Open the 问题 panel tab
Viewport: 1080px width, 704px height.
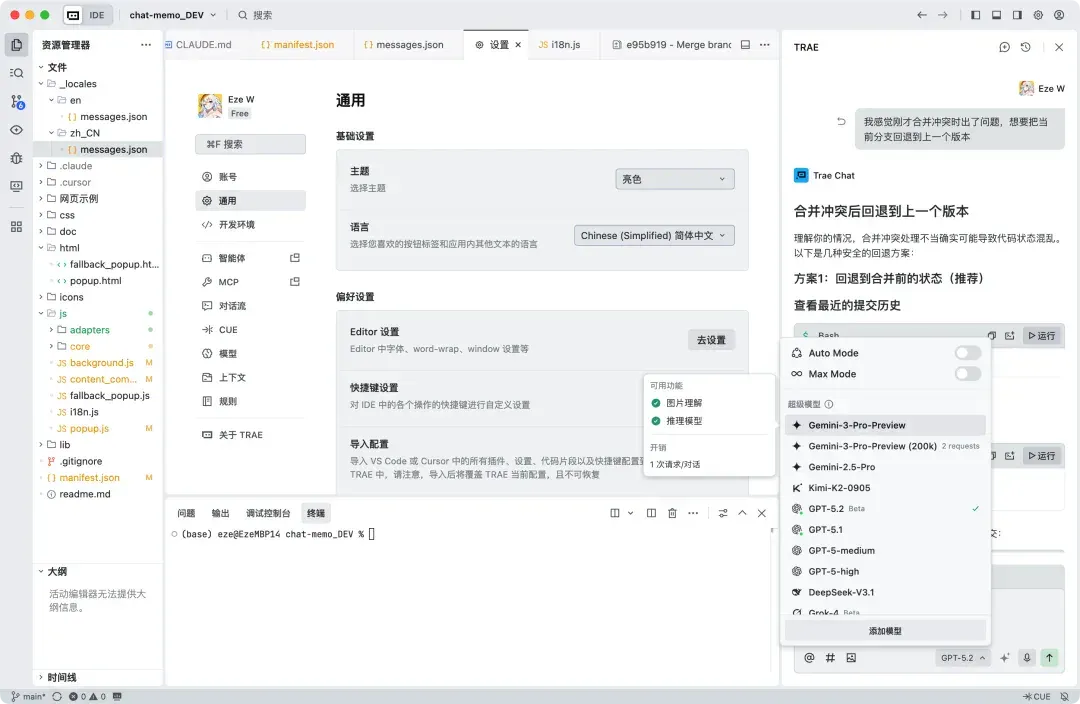(186, 513)
